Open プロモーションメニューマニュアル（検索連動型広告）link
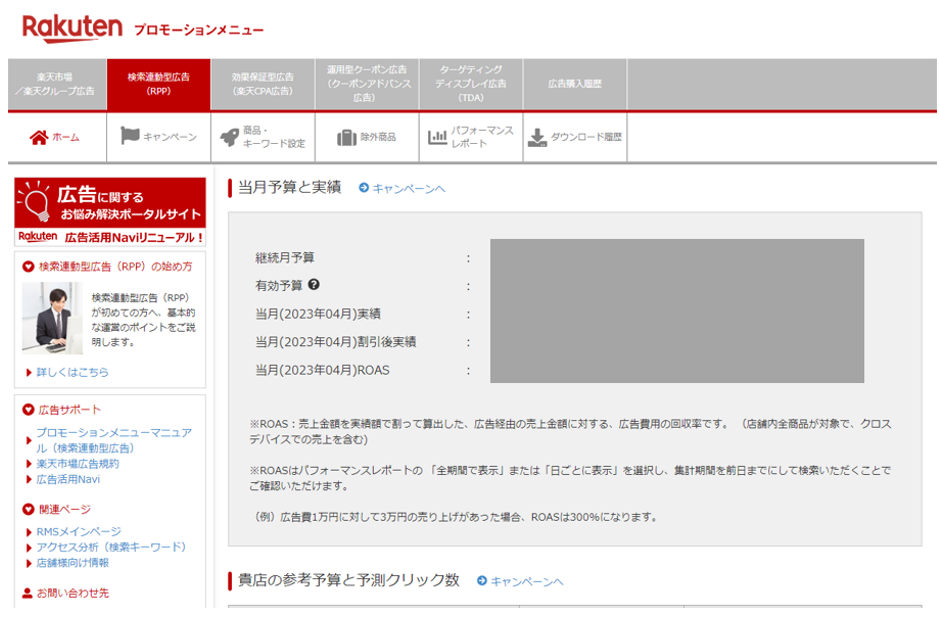 click(114, 440)
